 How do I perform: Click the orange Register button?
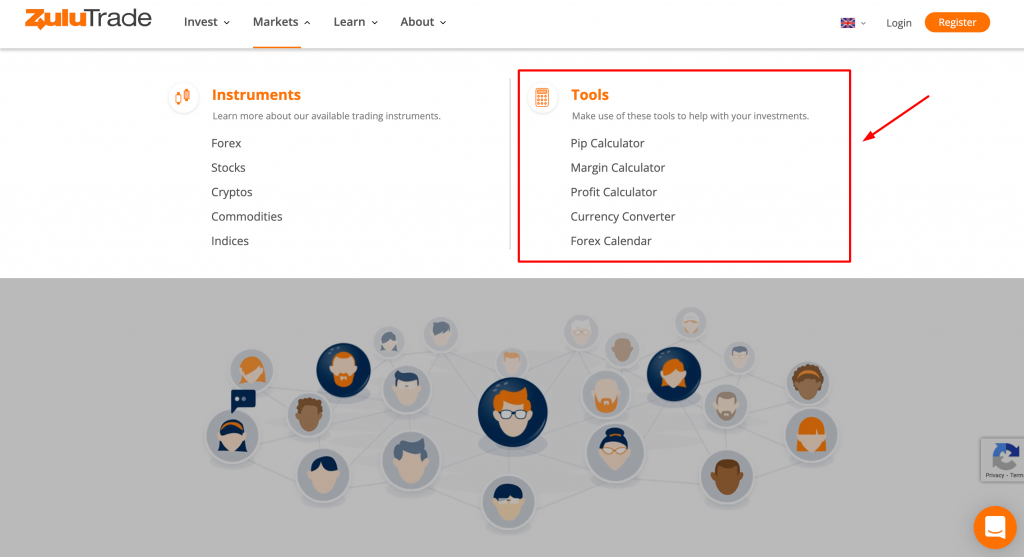(957, 22)
